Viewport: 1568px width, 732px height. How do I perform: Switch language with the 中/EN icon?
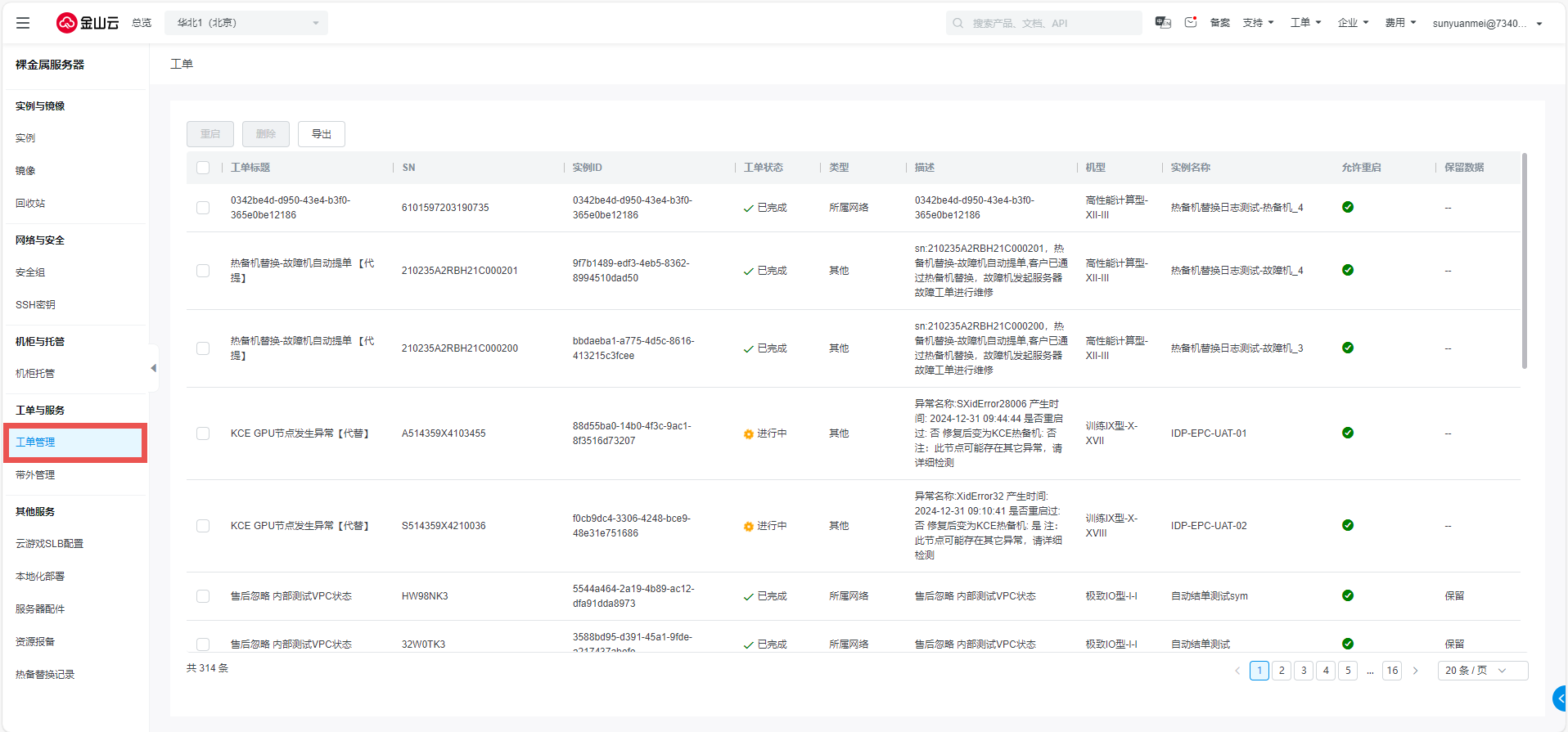point(1162,23)
